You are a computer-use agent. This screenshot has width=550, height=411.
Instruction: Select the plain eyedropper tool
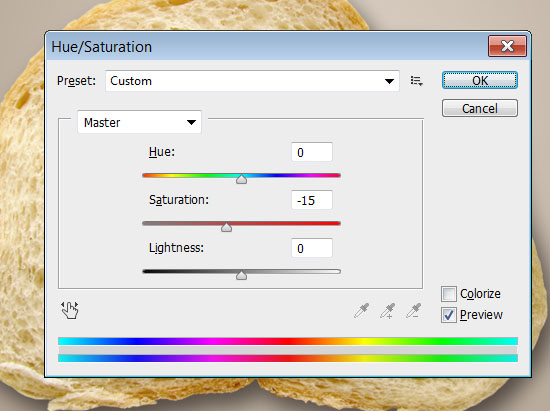click(x=361, y=310)
